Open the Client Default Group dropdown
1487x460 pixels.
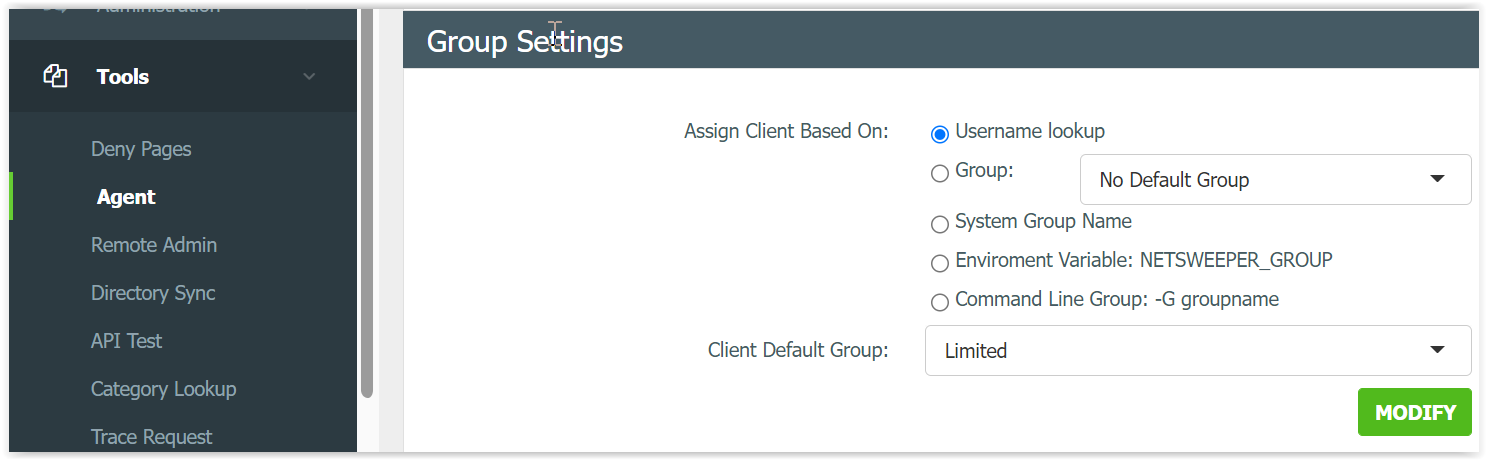pyautogui.click(x=1198, y=350)
